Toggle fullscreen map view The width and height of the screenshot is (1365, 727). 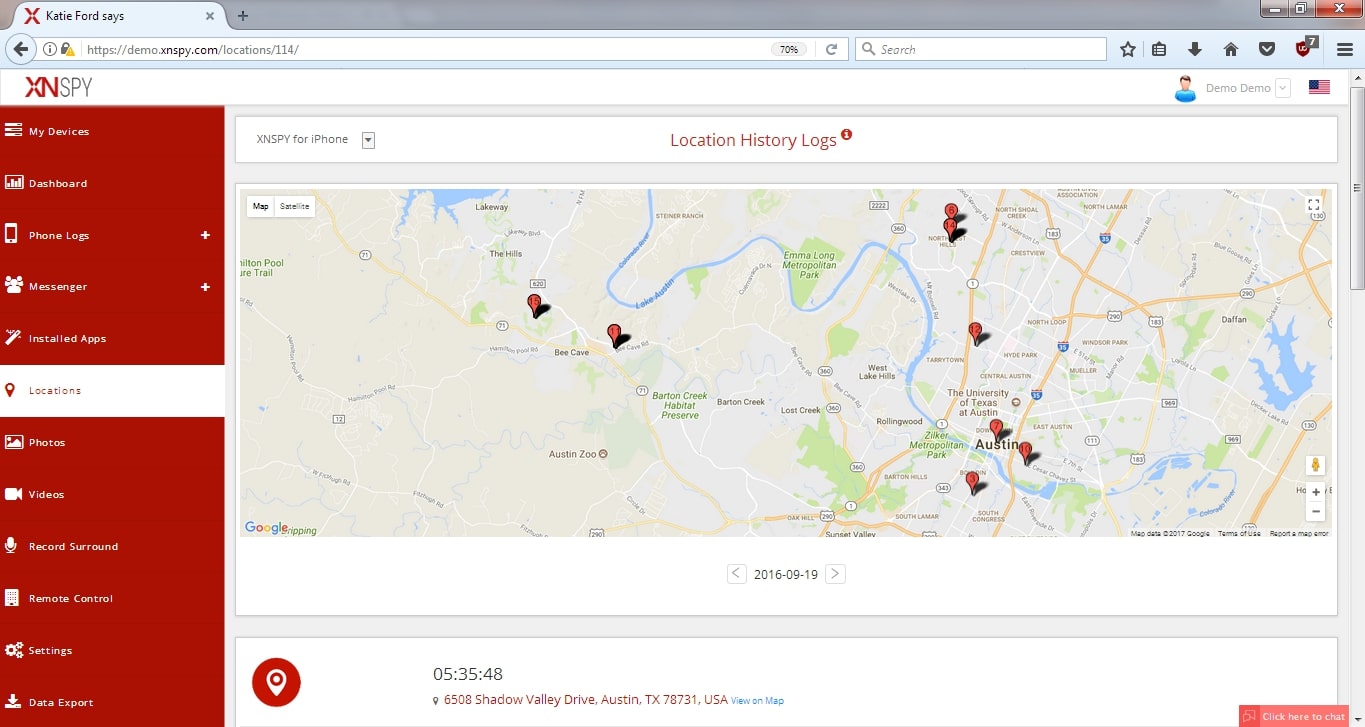tap(1314, 205)
